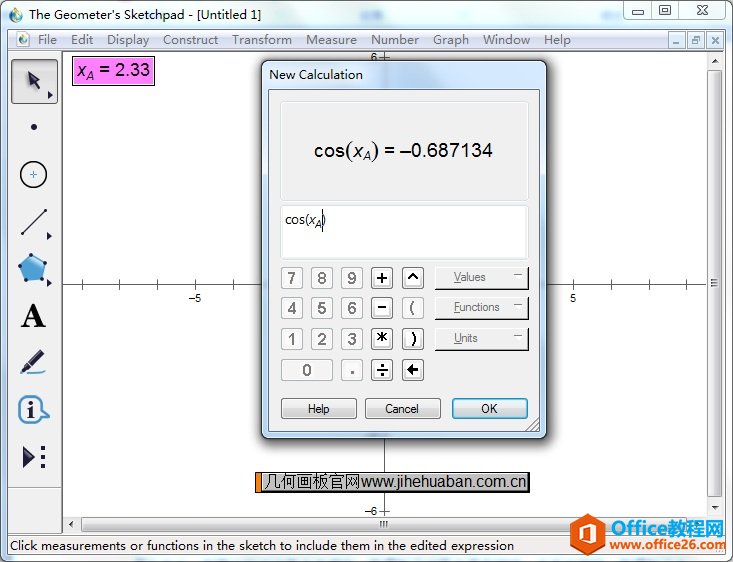Image resolution: width=733 pixels, height=562 pixels.
Task: Click the horizontal scrollbar left arrow
Action: (71, 524)
